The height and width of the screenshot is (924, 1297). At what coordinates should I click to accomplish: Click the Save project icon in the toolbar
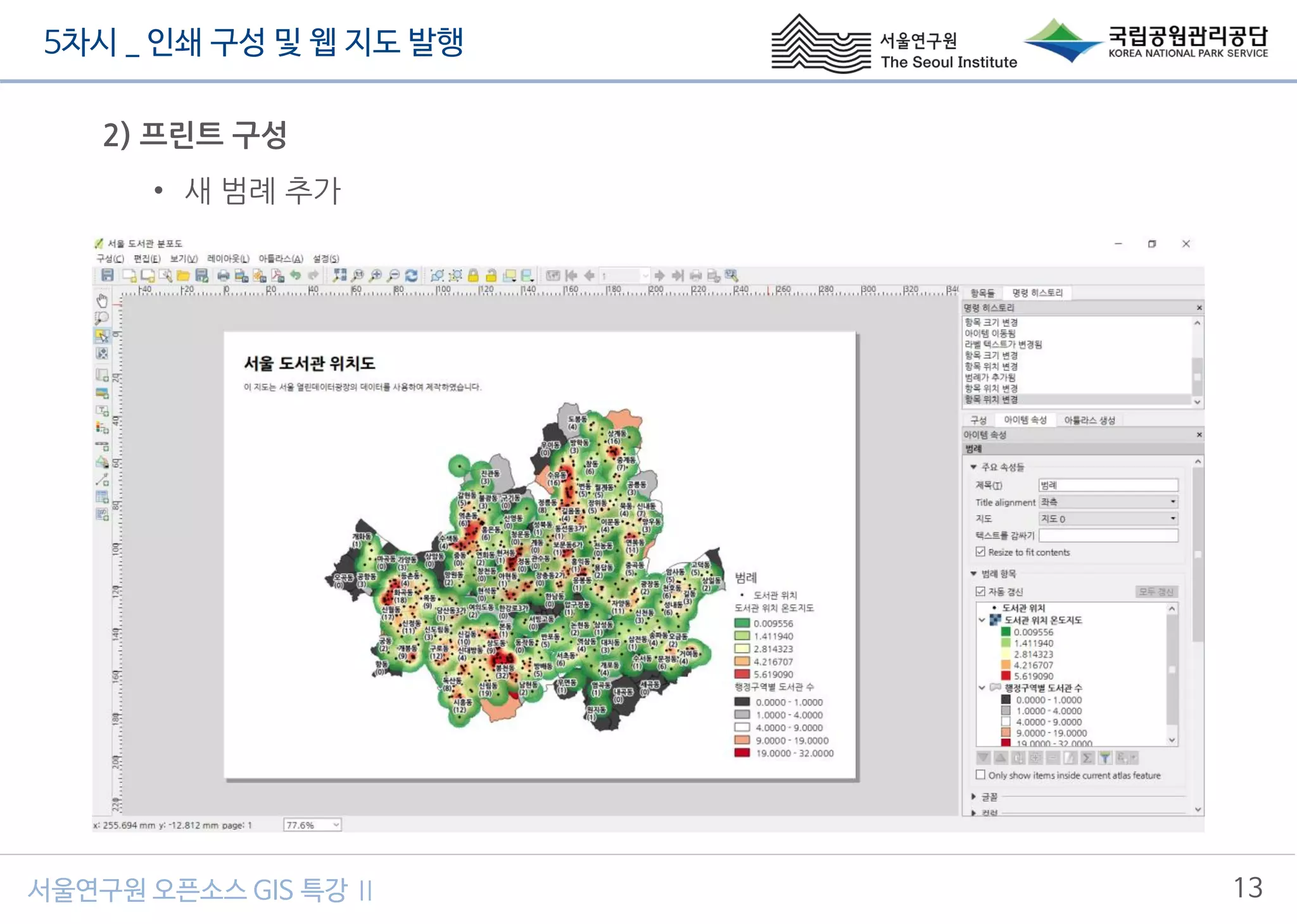pyautogui.click(x=107, y=275)
